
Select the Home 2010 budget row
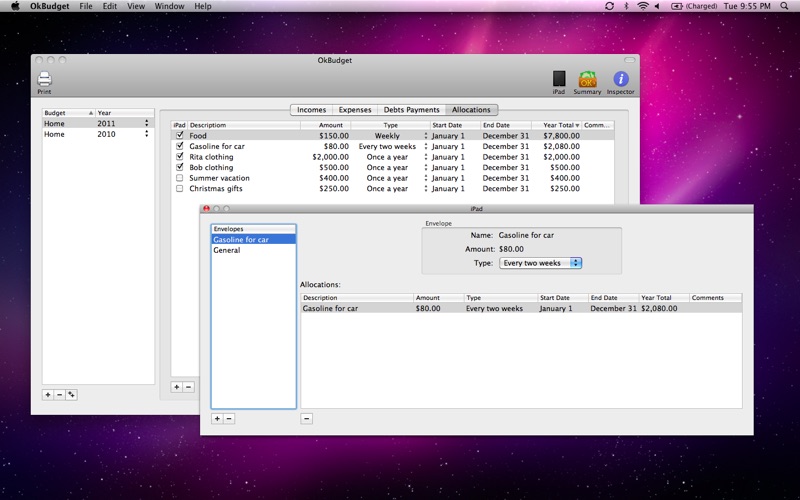click(x=98, y=134)
